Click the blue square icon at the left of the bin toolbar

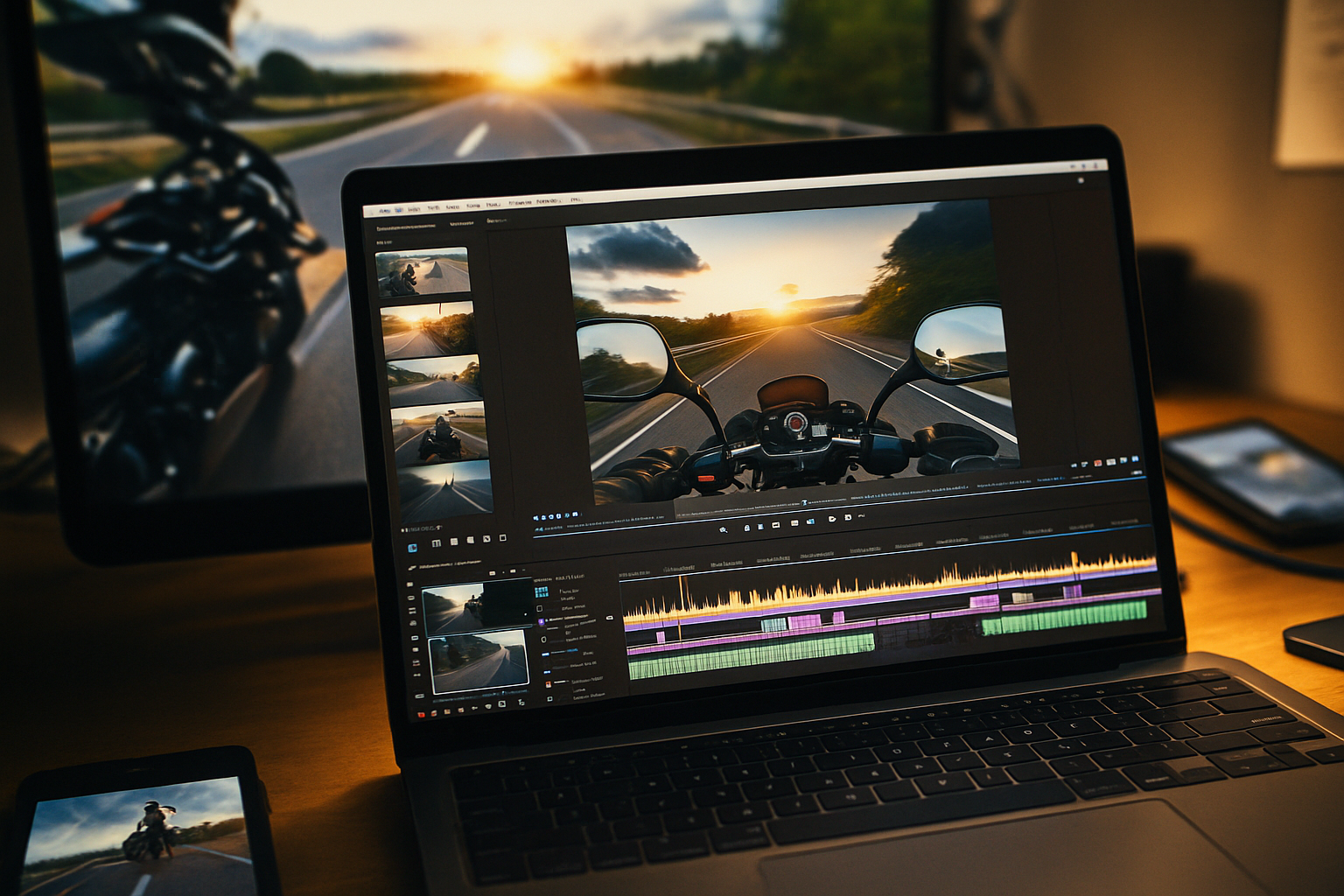[412, 548]
